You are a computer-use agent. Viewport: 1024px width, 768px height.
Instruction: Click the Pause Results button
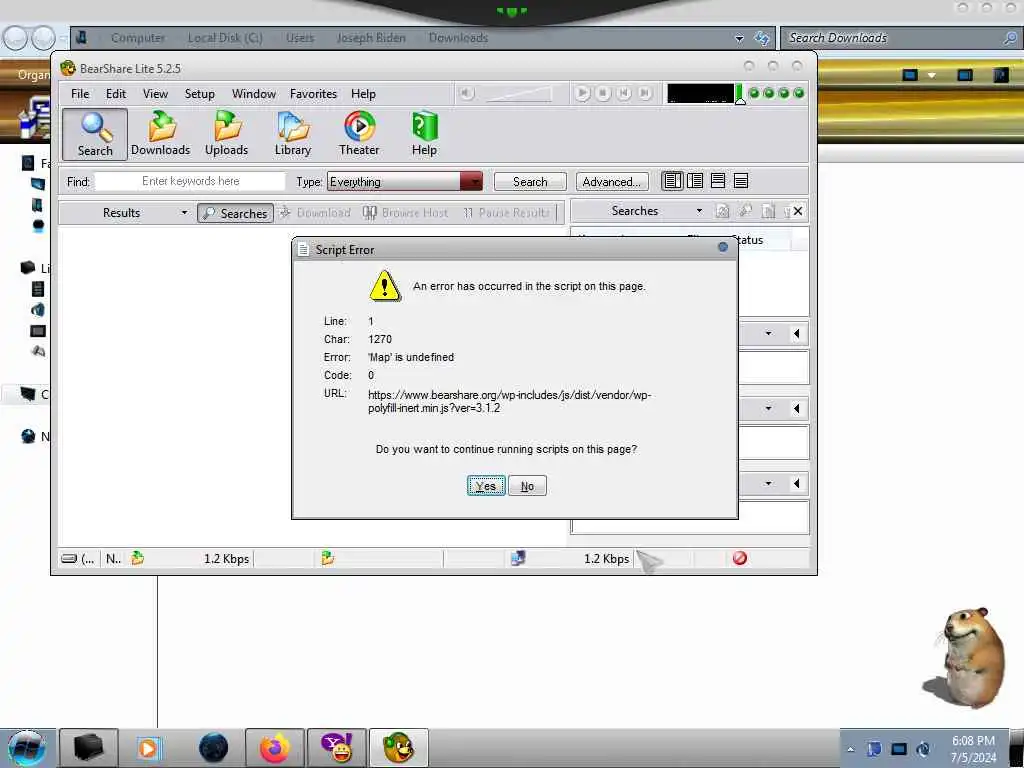pos(507,213)
